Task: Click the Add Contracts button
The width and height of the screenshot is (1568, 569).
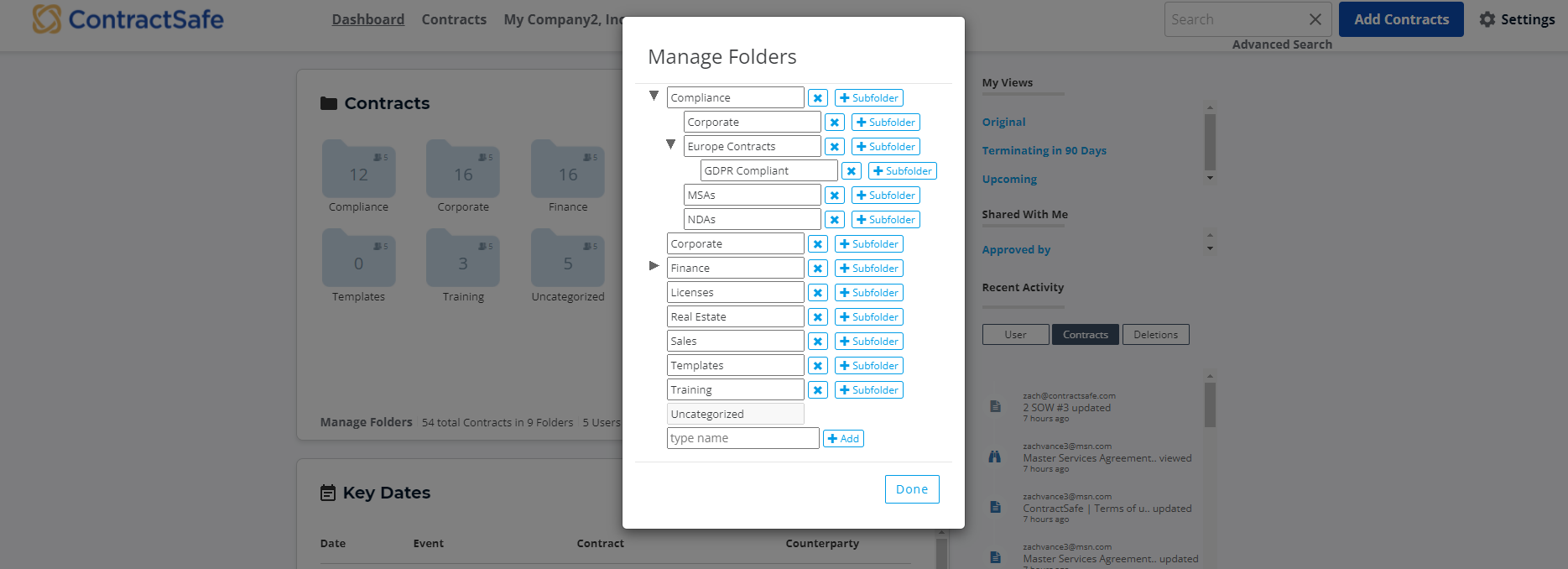Action: point(1401,19)
